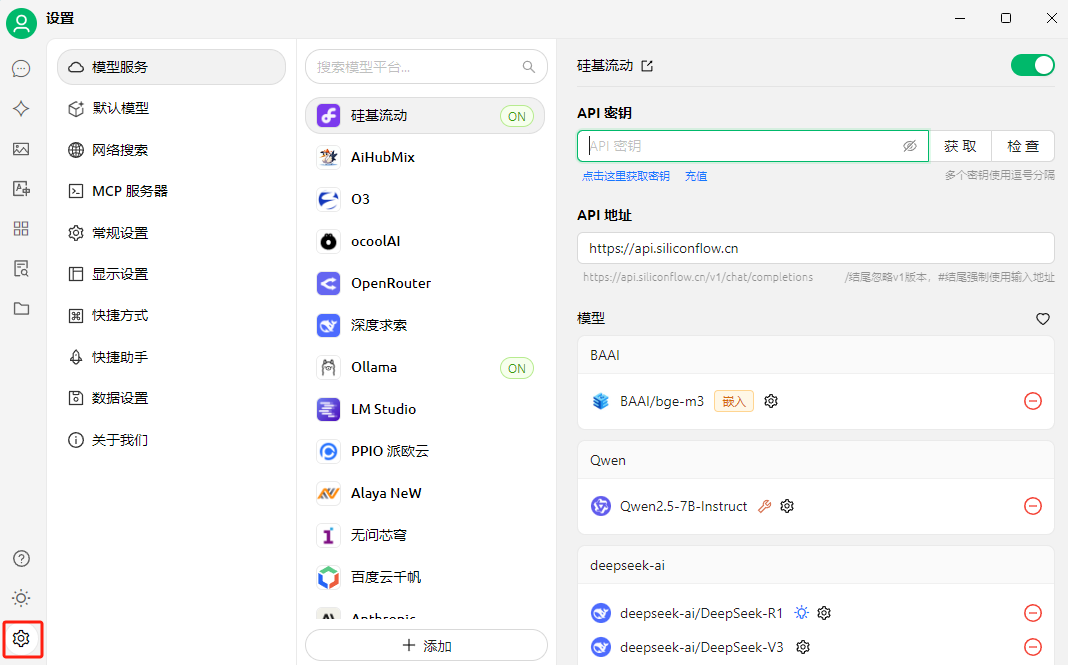Image resolution: width=1068 pixels, height=665 pixels.
Task: Click the settings gear next to BAAI/bge-m3
Action: (x=771, y=401)
